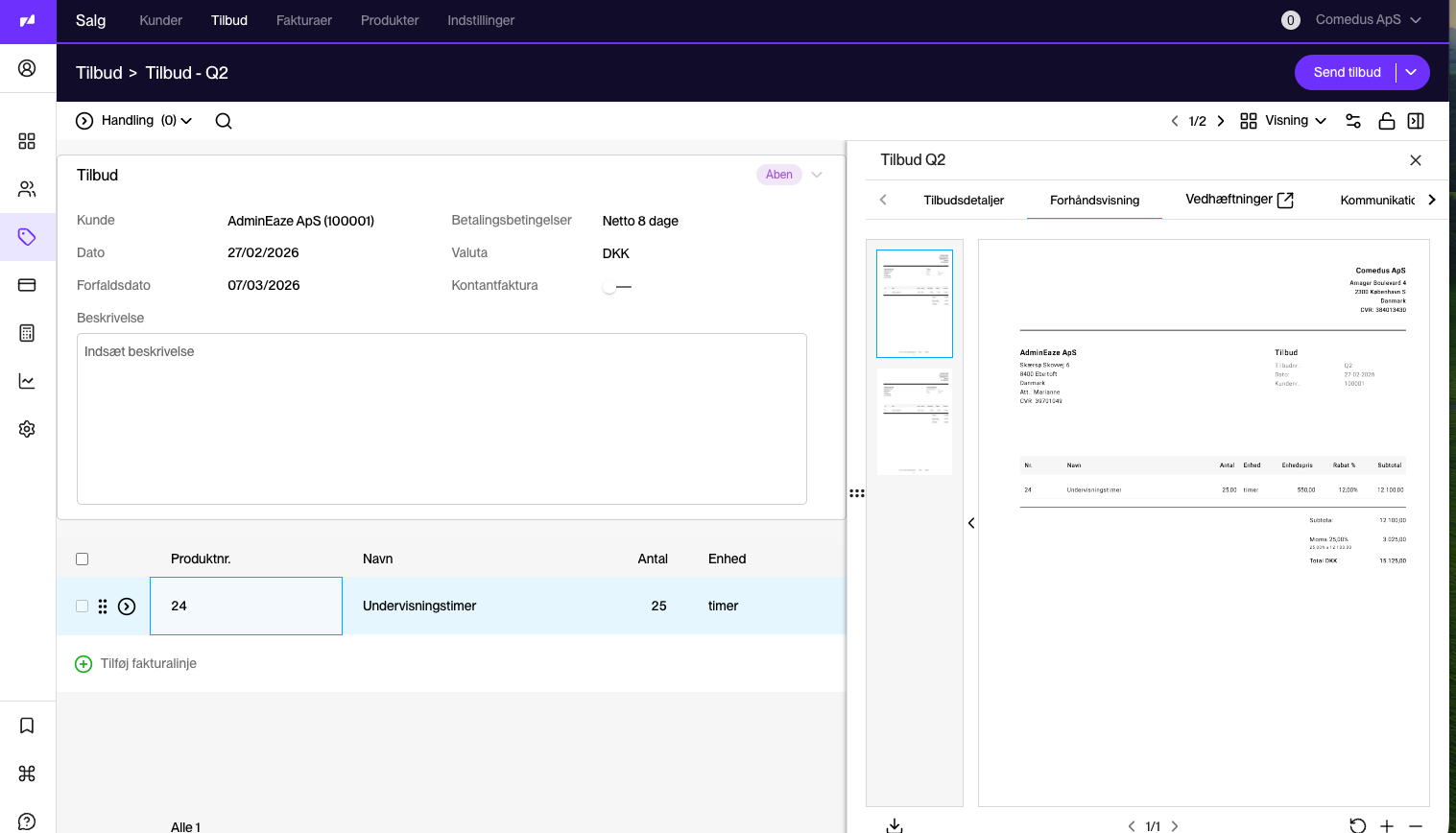
Task: Click the command key icon in sidebar
Action: (x=27, y=773)
